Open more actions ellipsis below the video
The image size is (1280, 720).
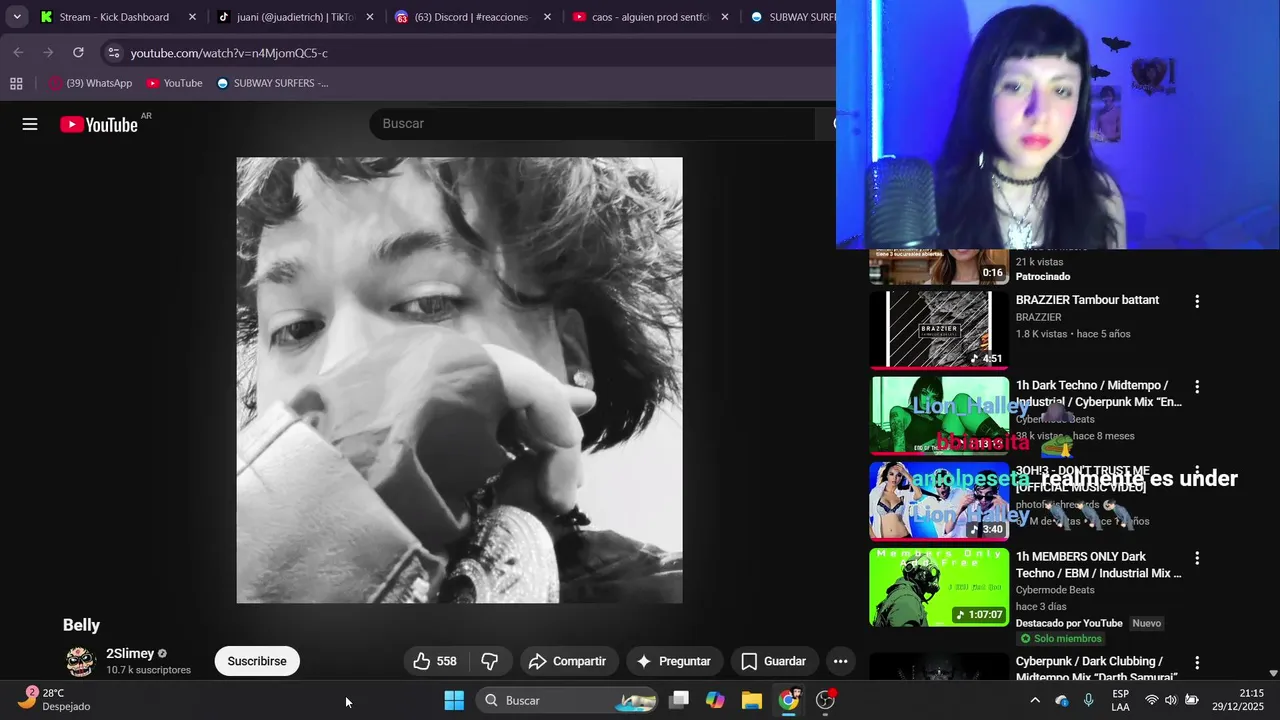(840, 661)
